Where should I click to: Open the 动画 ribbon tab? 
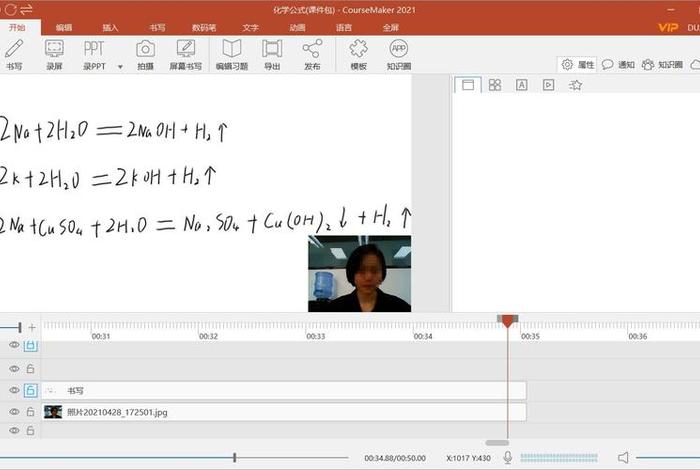pos(298,28)
